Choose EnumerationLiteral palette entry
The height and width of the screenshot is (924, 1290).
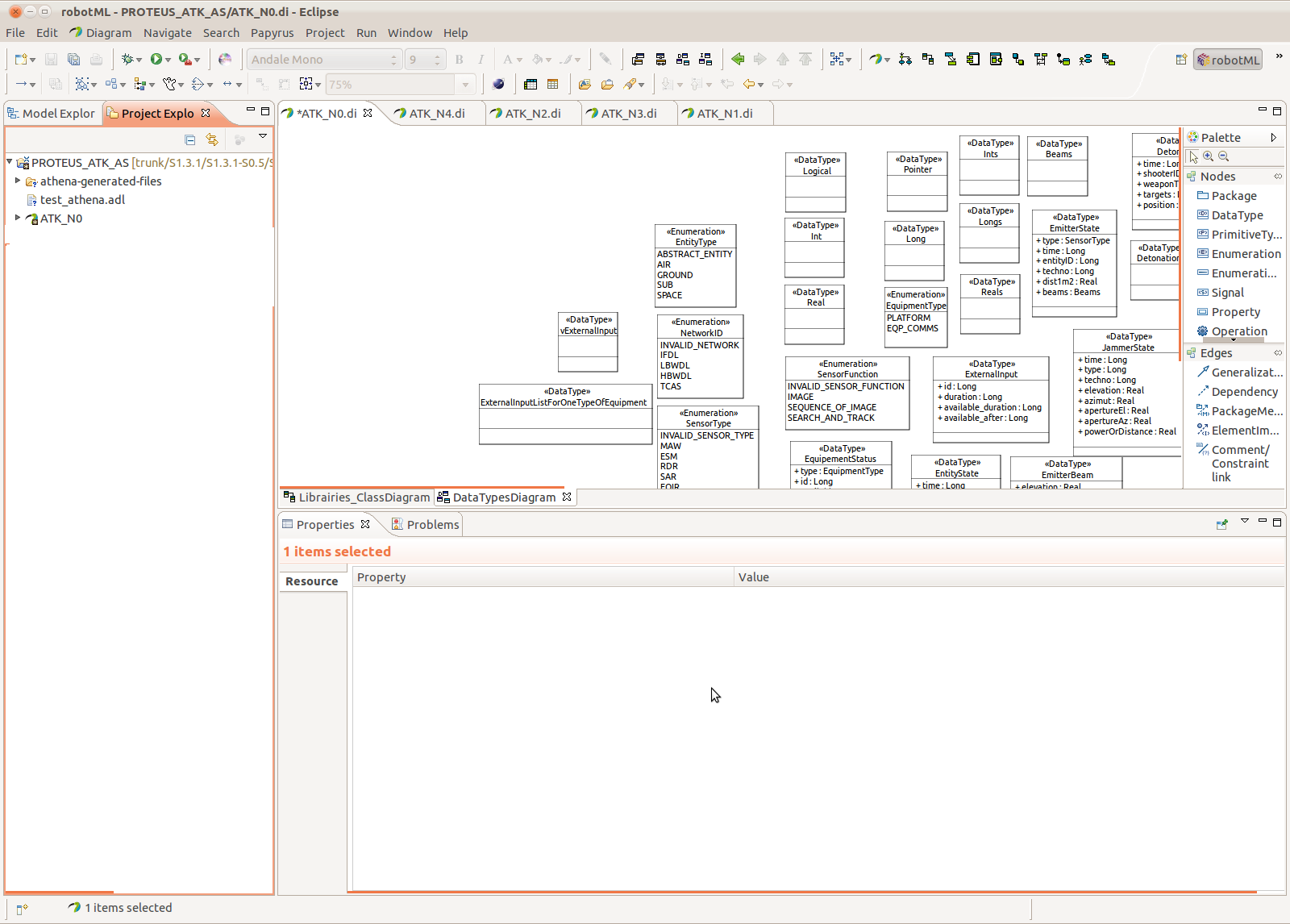pos(1237,273)
